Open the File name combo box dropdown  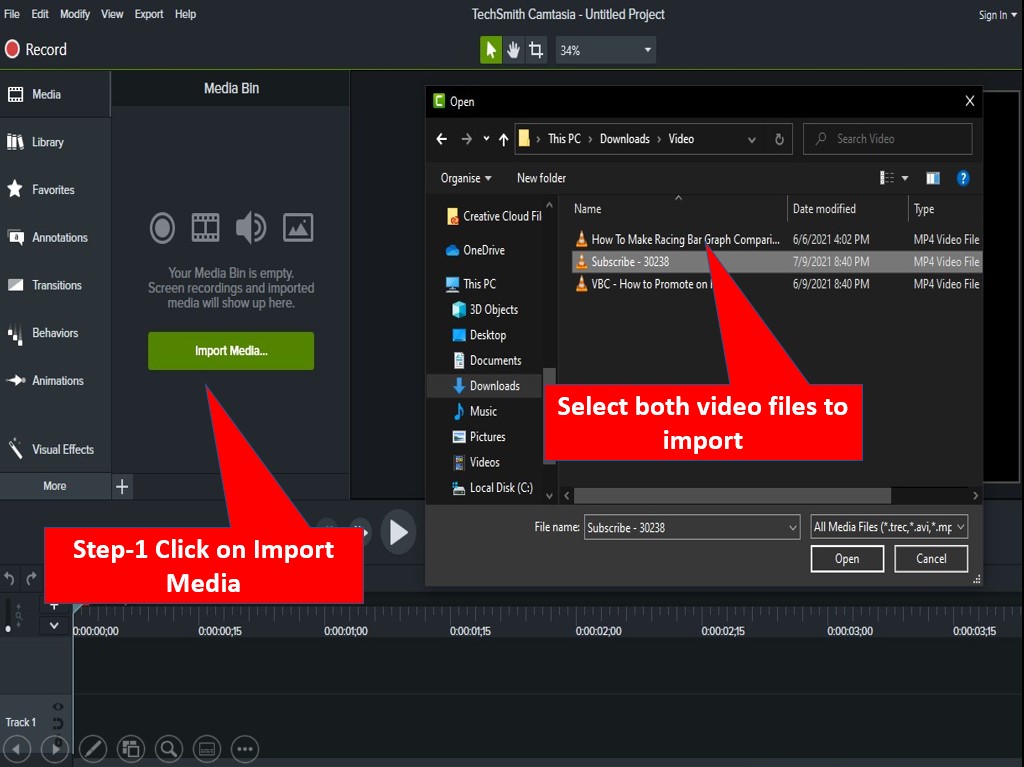click(x=792, y=528)
